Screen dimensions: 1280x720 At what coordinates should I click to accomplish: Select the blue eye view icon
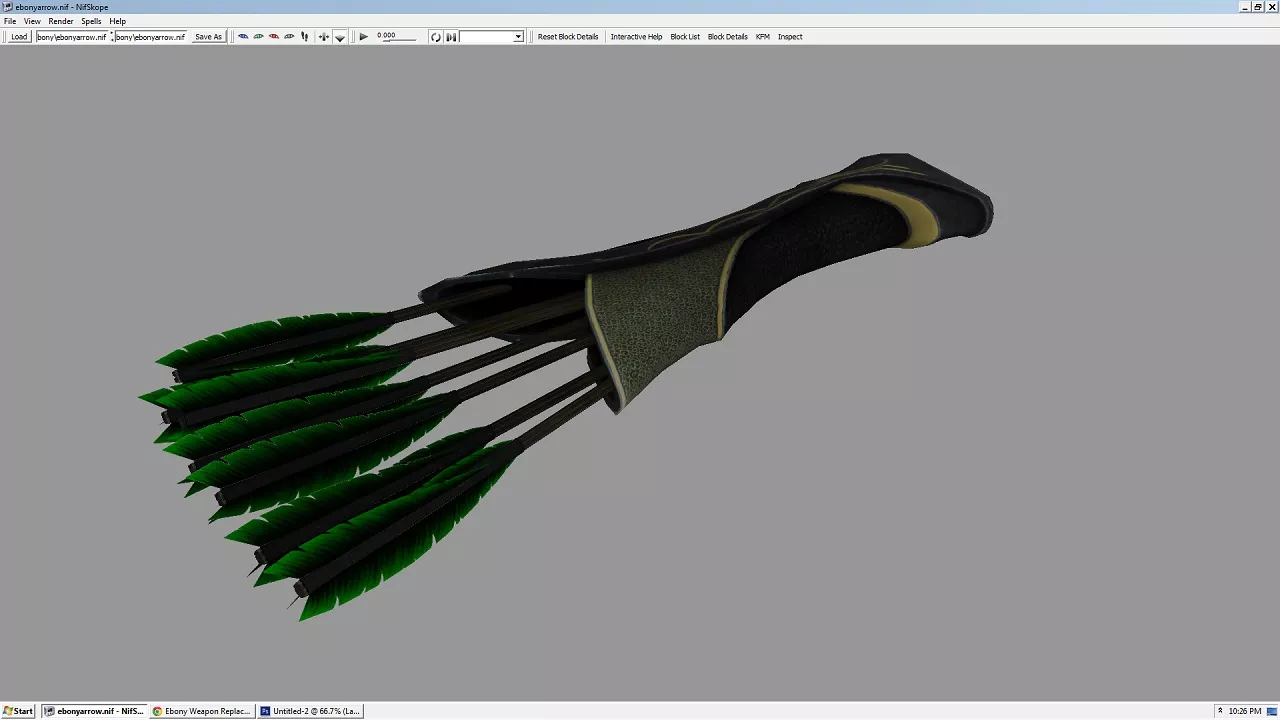[x=243, y=37]
